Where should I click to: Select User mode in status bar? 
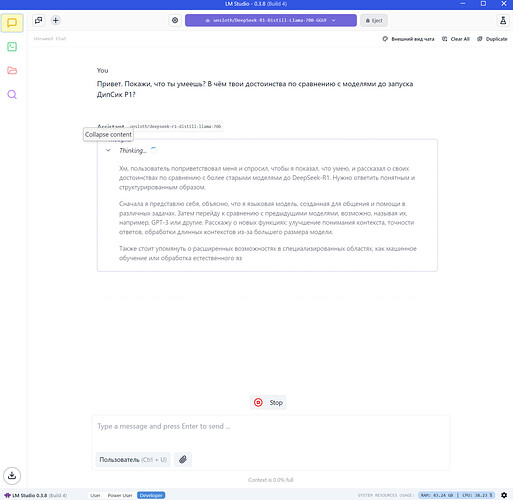95,495
